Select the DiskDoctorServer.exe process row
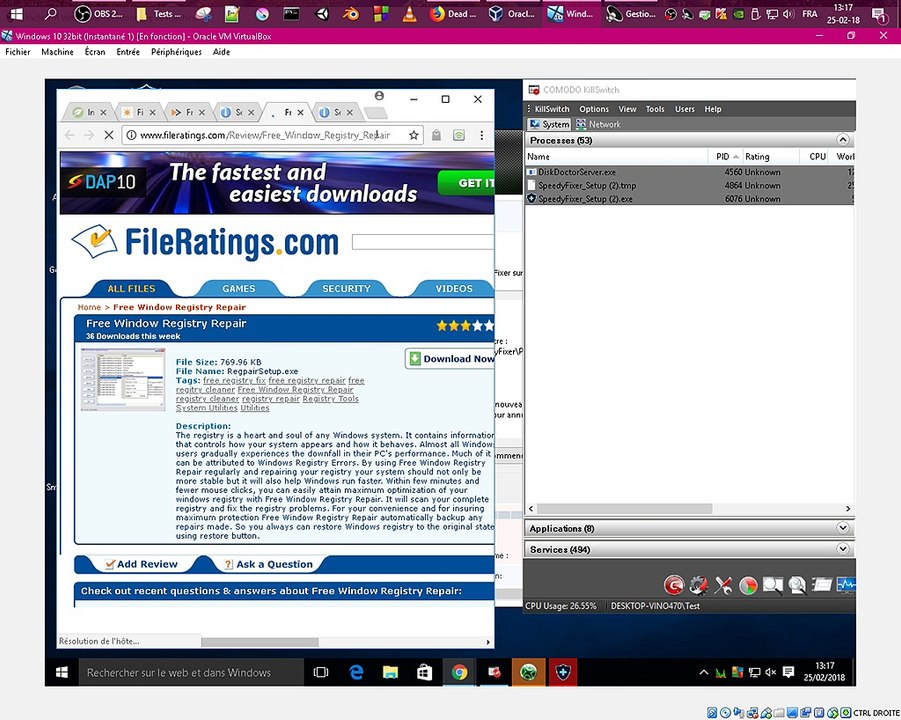 690,172
